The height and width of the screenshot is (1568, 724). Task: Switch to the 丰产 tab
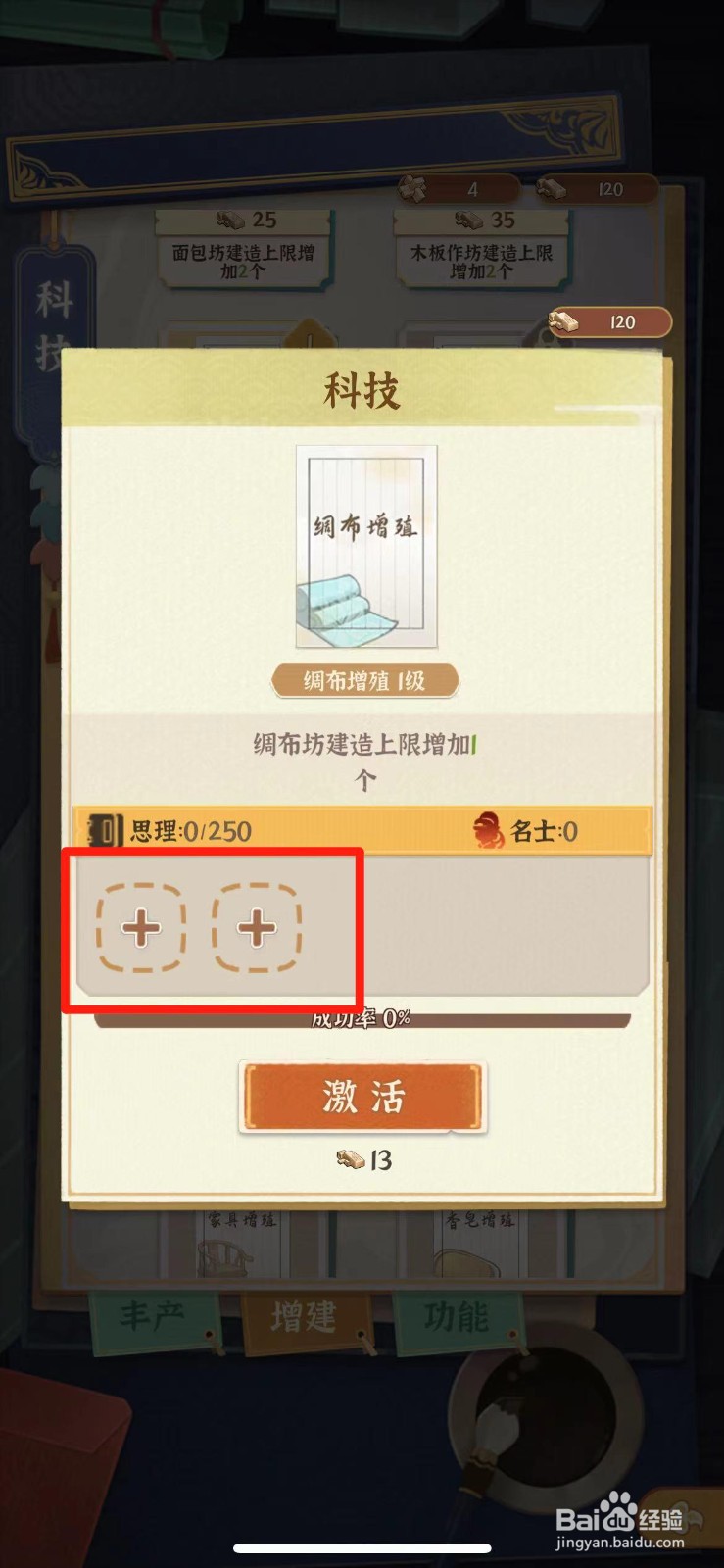153,1317
